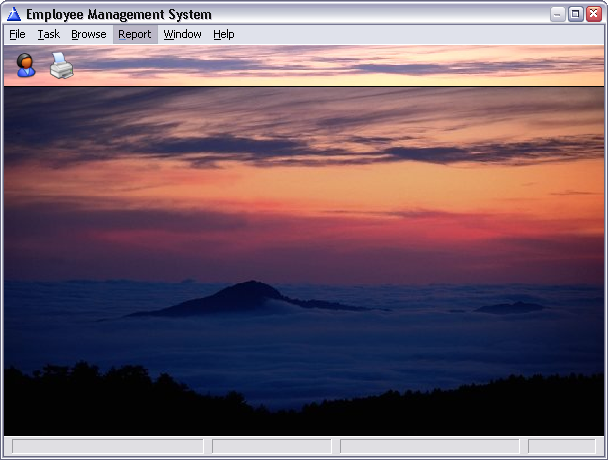
Task: Click the third status bar panel
Action: coord(429,446)
